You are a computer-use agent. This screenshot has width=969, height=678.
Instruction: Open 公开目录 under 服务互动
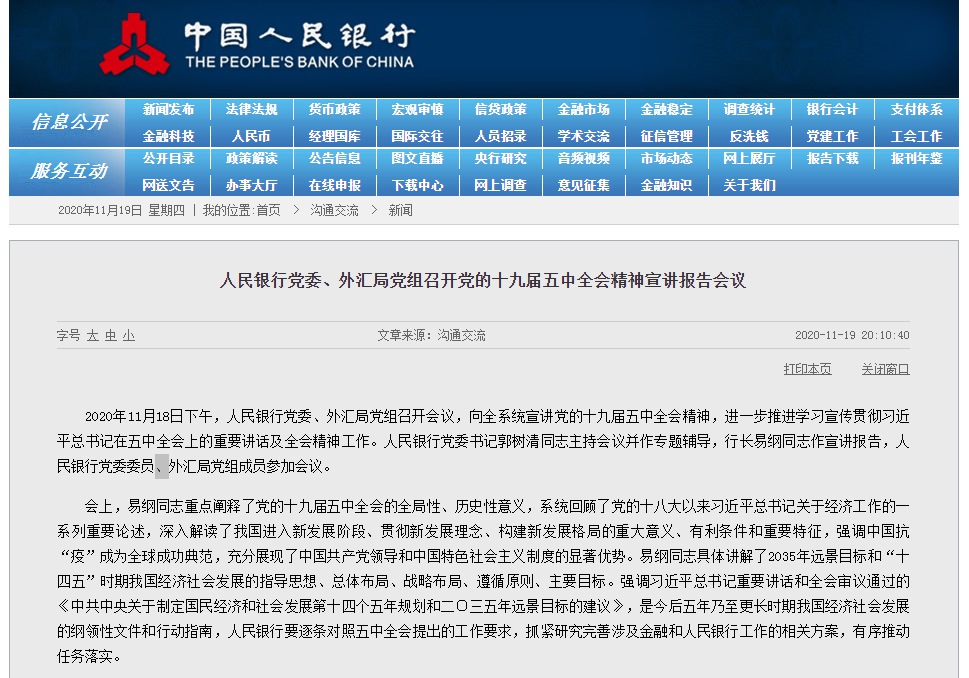[x=168, y=158]
